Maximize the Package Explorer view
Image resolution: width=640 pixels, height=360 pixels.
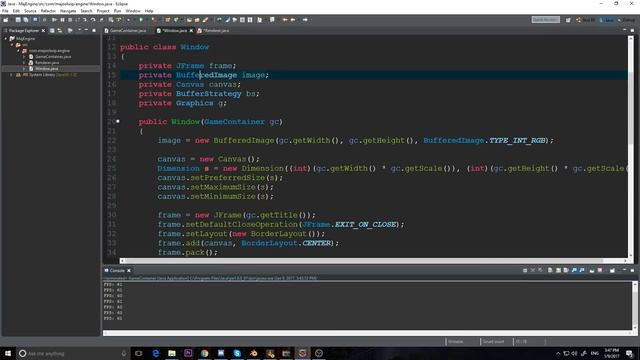(x=94, y=31)
